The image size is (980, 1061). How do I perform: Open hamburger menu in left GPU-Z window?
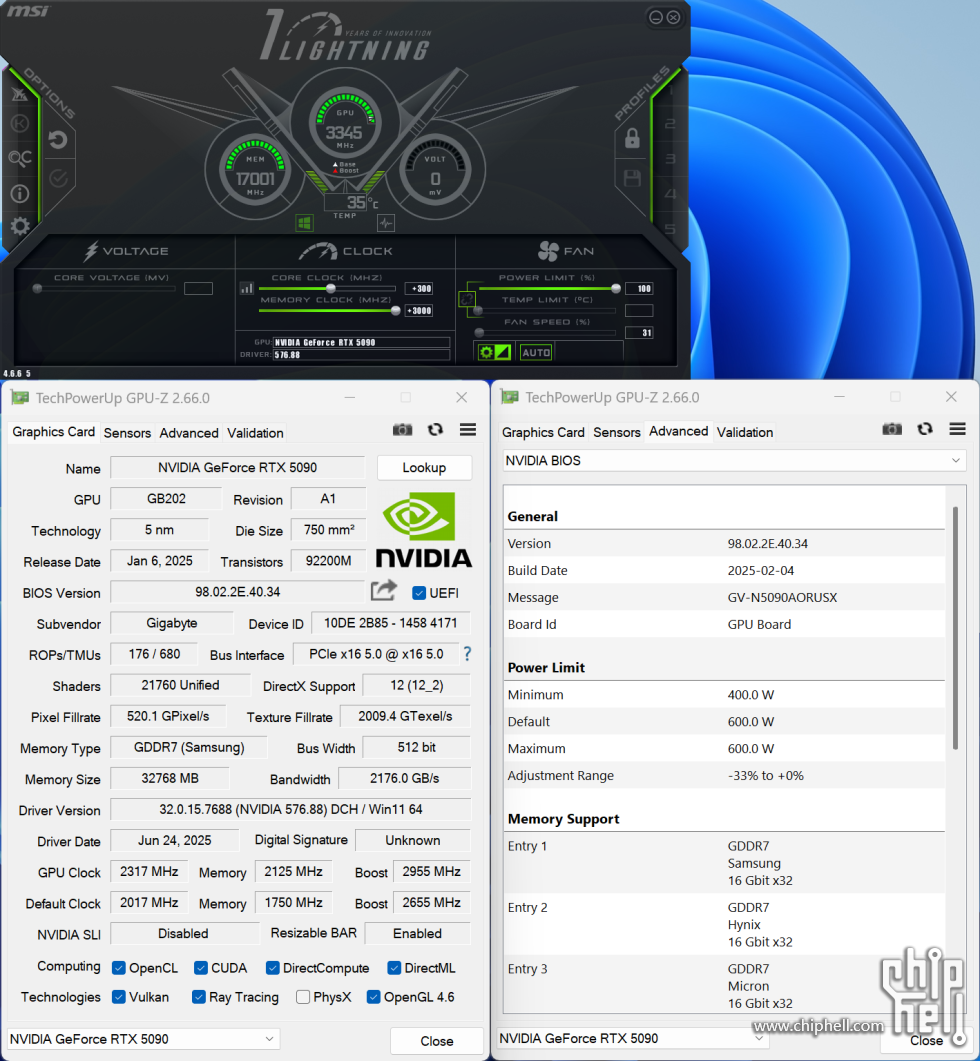468,430
